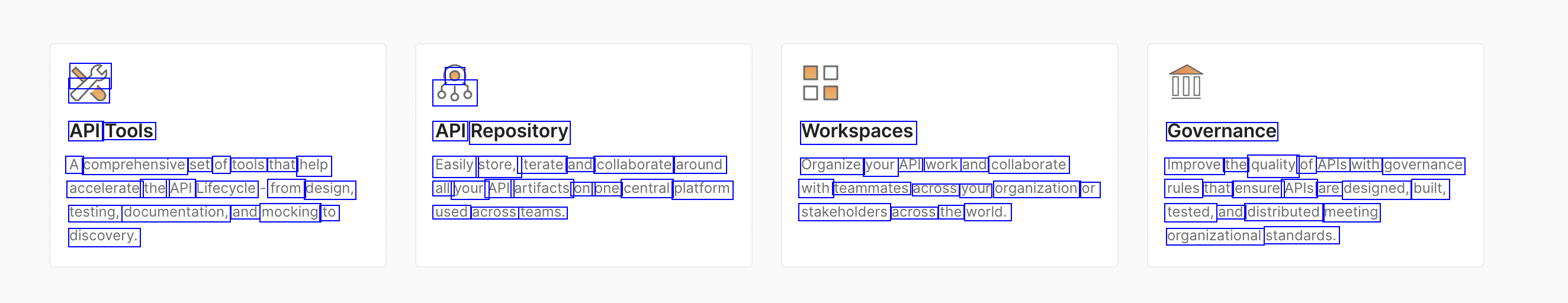Click bottom-right orange square of Workspaces icon
The width and height of the screenshot is (1568, 303).
[830, 93]
